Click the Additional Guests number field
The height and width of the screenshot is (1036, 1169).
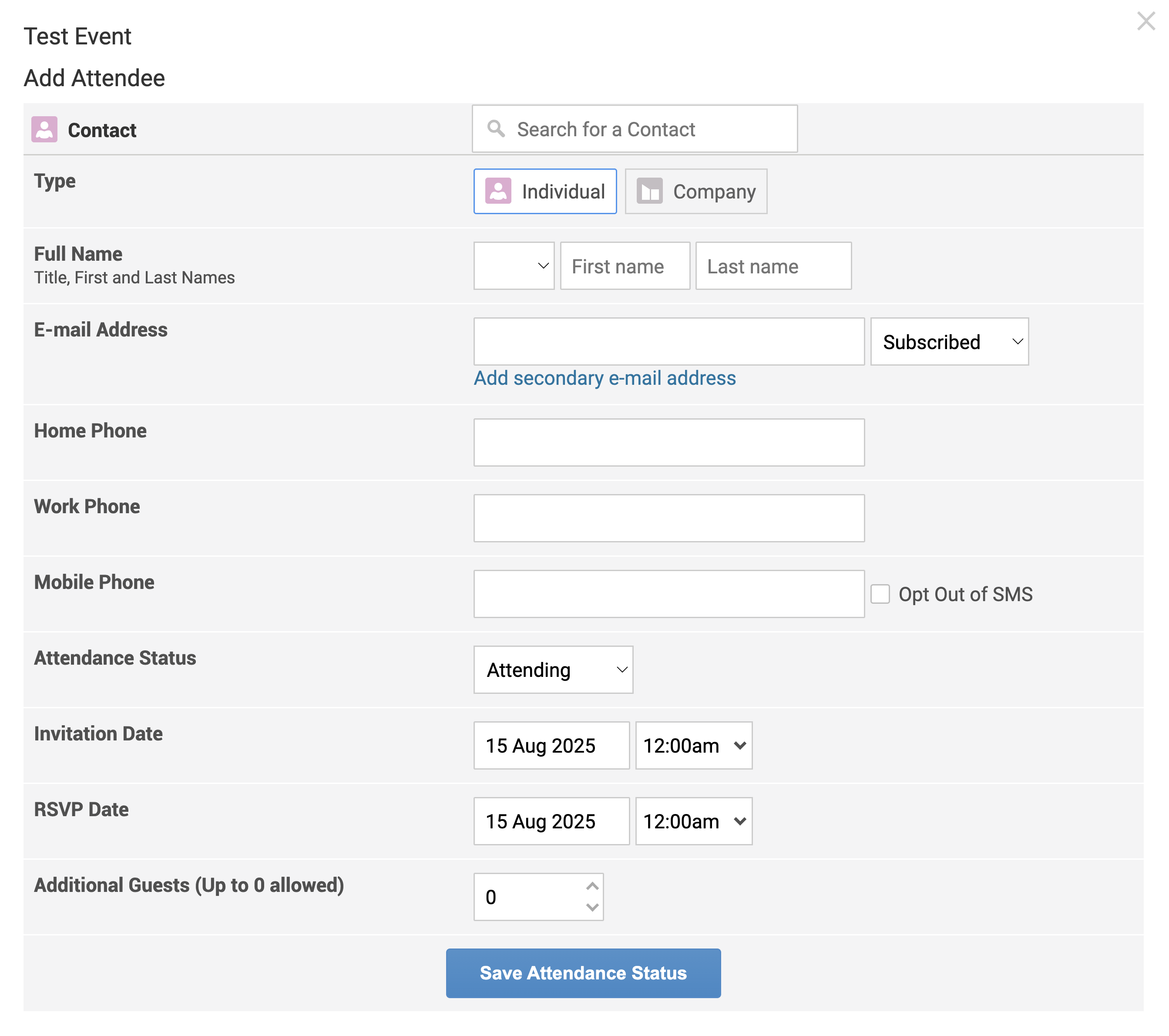coord(538,896)
